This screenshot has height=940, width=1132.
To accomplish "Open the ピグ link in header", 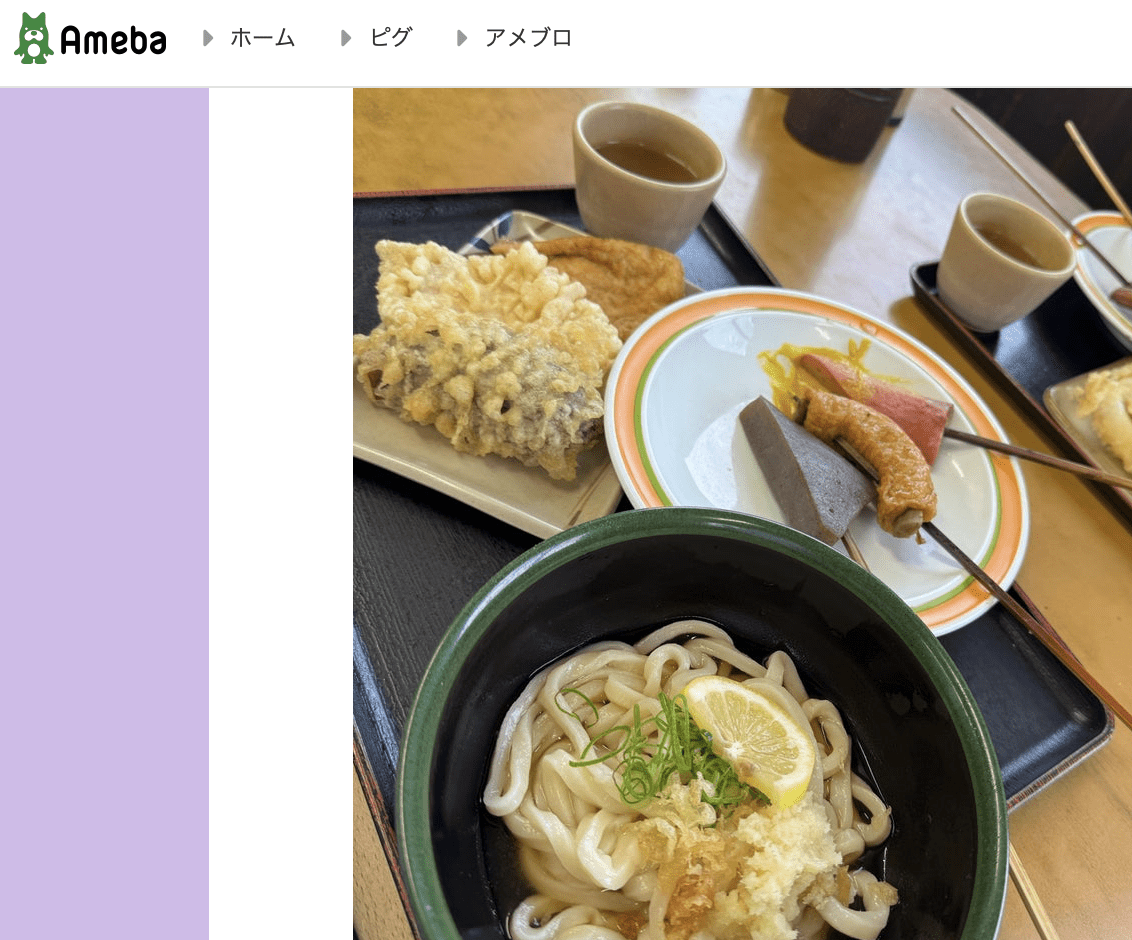I will (x=391, y=38).
